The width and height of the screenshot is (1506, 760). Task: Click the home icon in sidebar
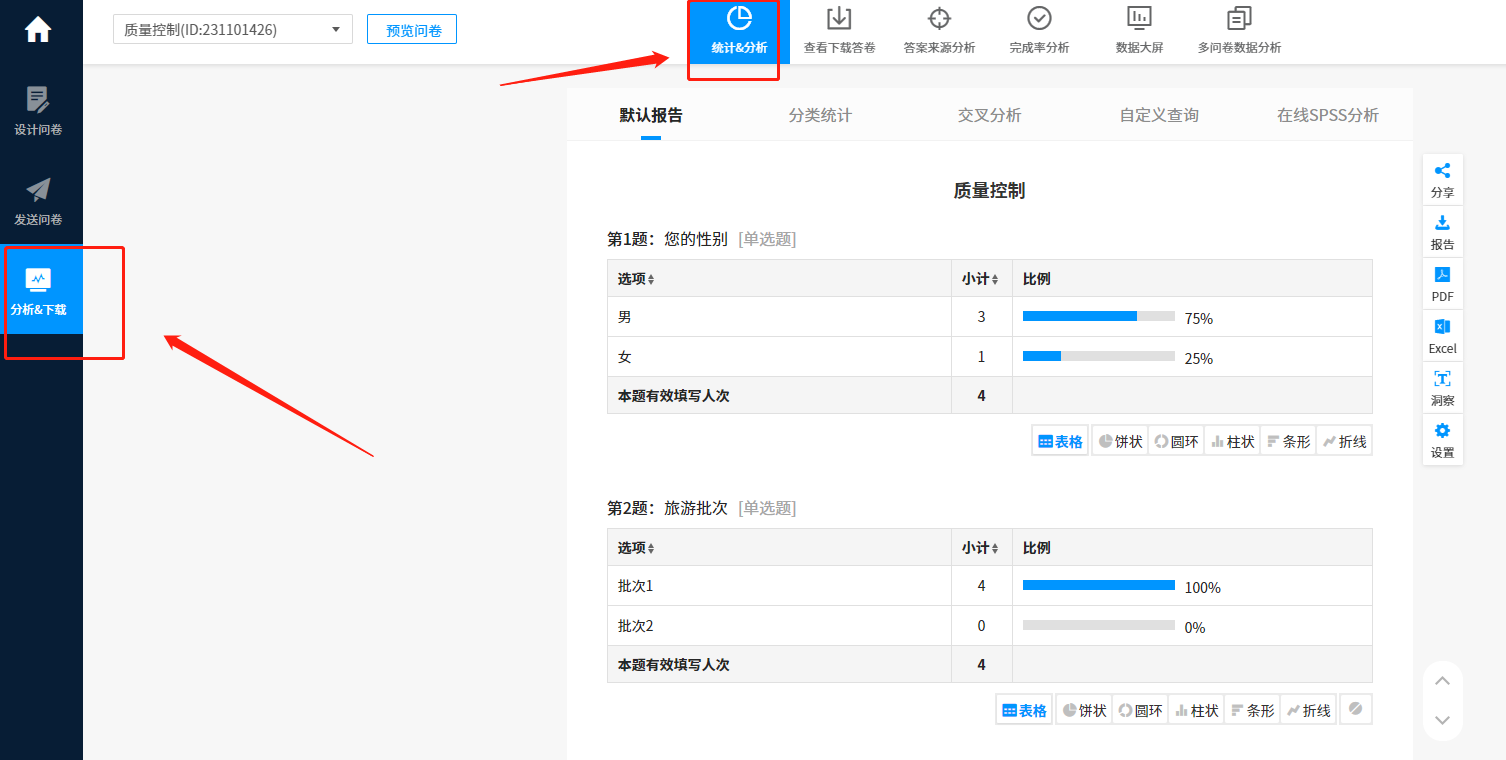[38, 30]
